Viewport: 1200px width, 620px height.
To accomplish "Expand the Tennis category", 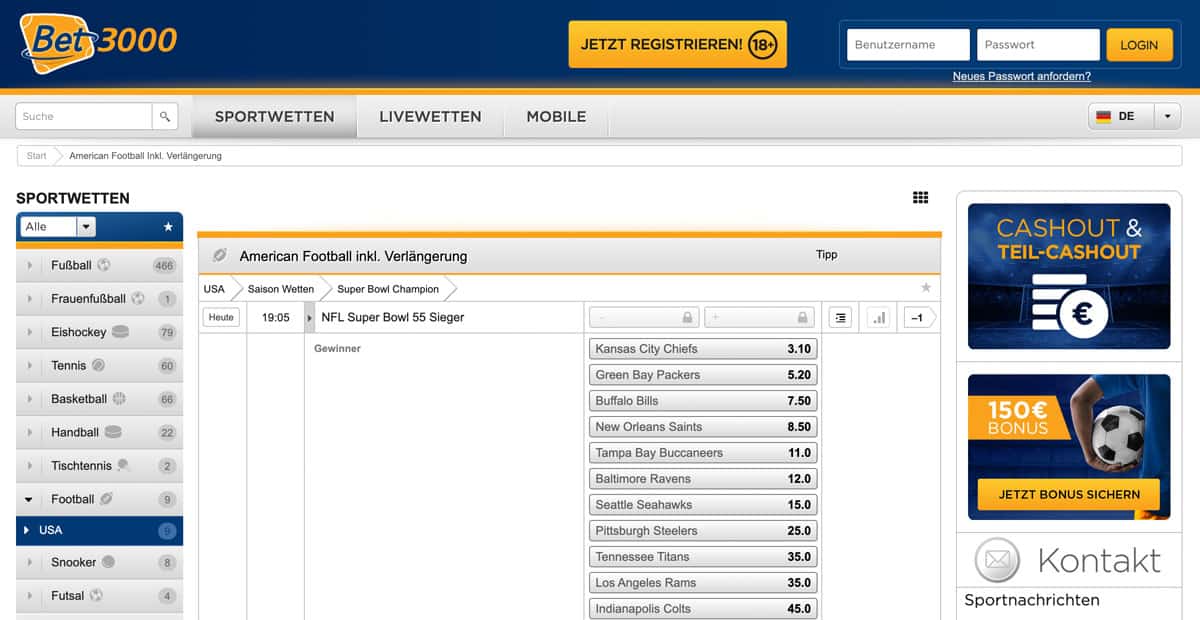I will click(31, 366).
